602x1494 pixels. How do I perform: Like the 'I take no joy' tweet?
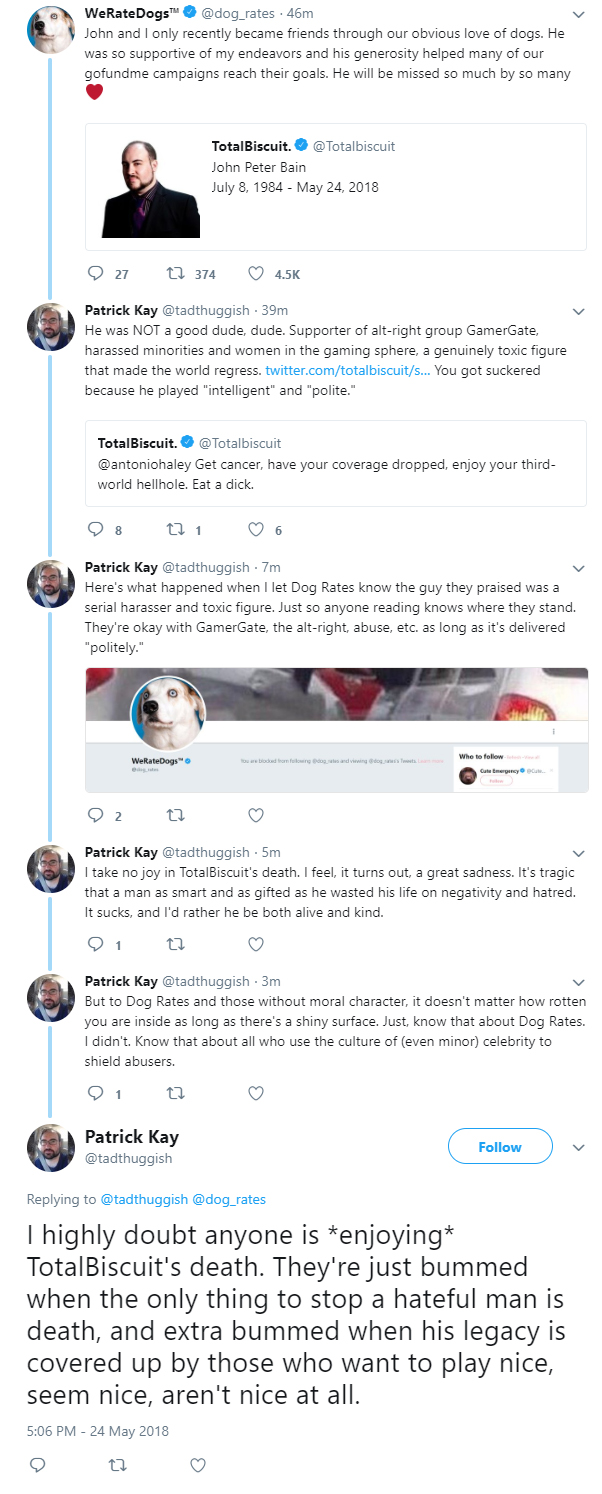(255, 944)
